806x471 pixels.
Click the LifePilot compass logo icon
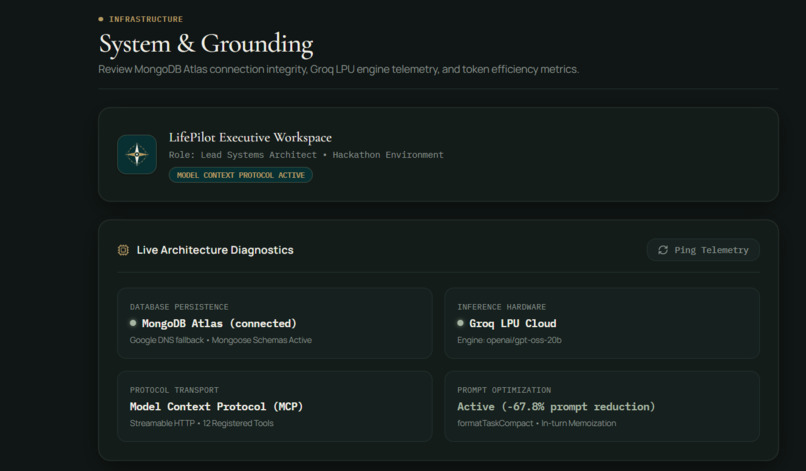tap(137, 154)
